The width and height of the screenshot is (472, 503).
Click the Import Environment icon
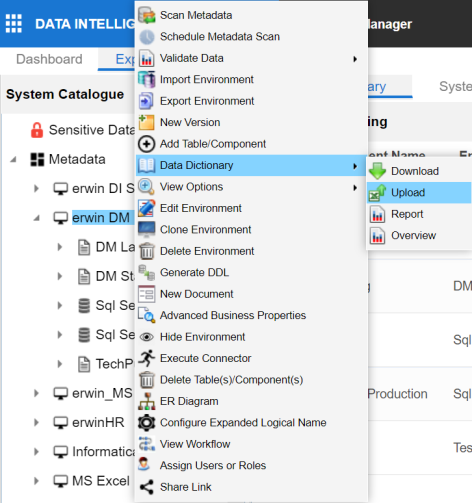point(147,80)
